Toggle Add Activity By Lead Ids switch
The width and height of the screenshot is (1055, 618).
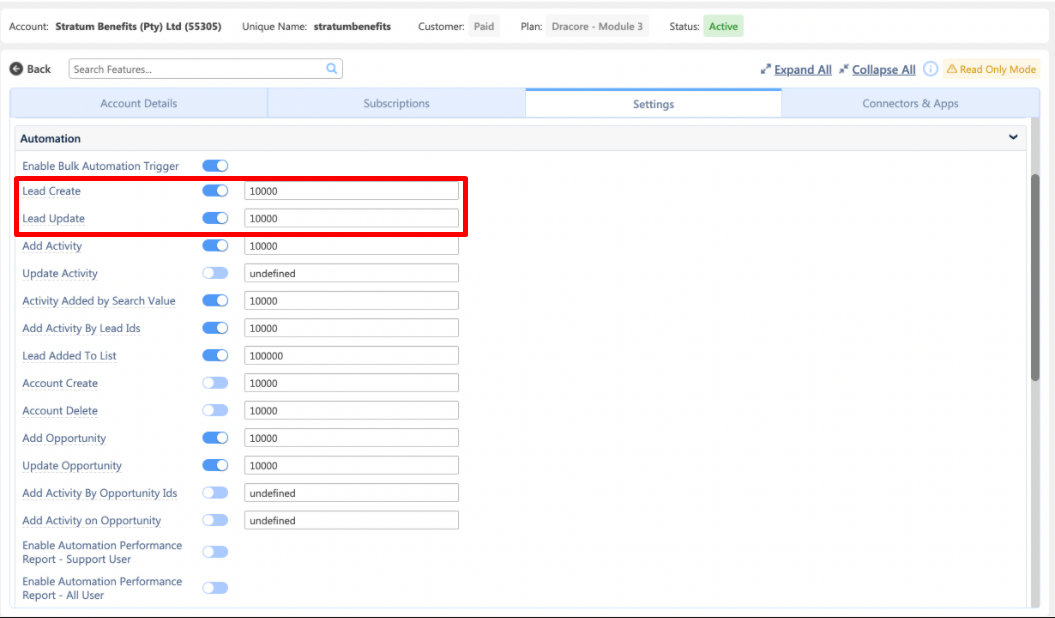(215, 327)
